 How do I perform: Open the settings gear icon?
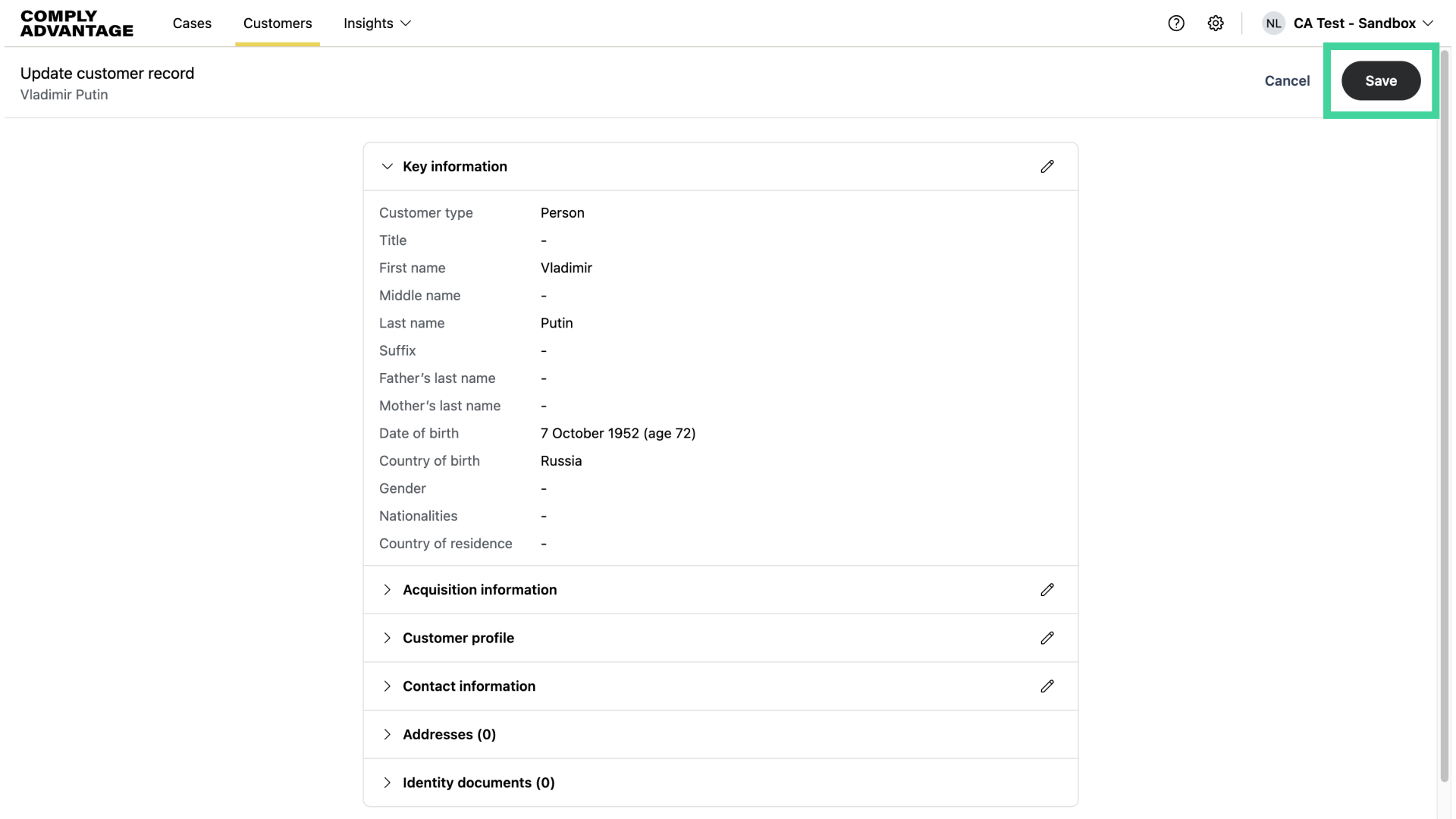click(1216, 24)
